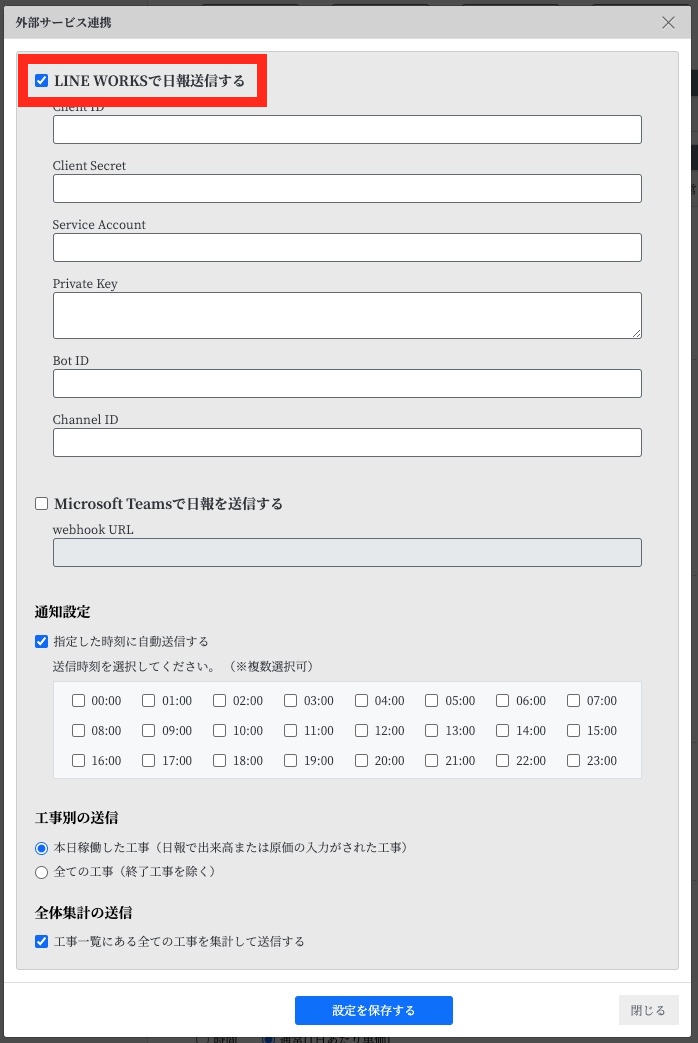Click the 閉じる button
The height and width of the screenshot is (1043, 698).
point(648,1010)
